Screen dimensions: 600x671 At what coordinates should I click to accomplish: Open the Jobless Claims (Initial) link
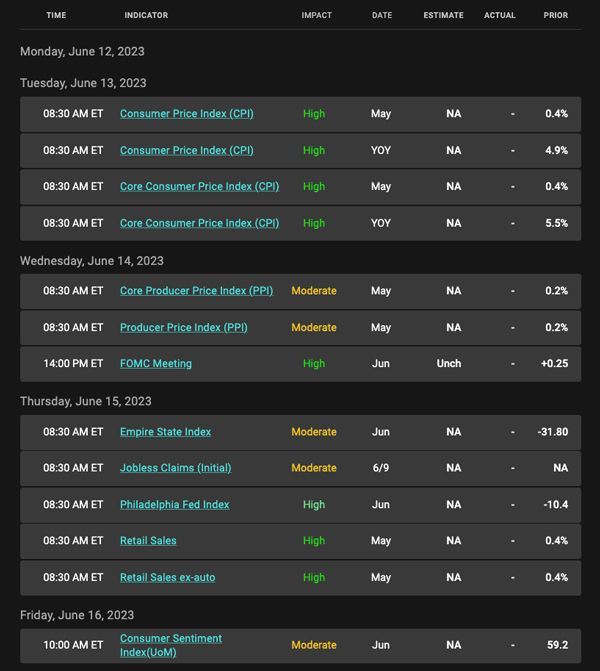click(175, 468)
